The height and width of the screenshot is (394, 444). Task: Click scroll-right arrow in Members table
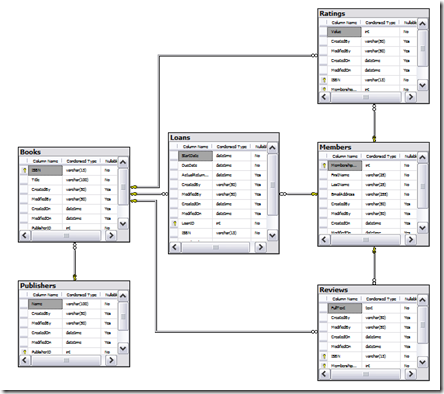(411, 240)
